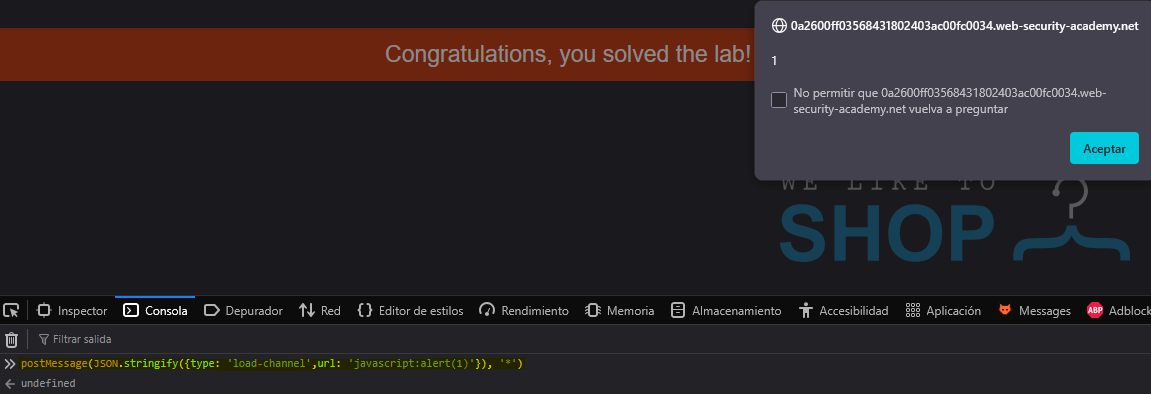The height and width of the screenshot is (394, 1151).
Task: Clear console output with trash icon
Action: [x=12, y=339]
